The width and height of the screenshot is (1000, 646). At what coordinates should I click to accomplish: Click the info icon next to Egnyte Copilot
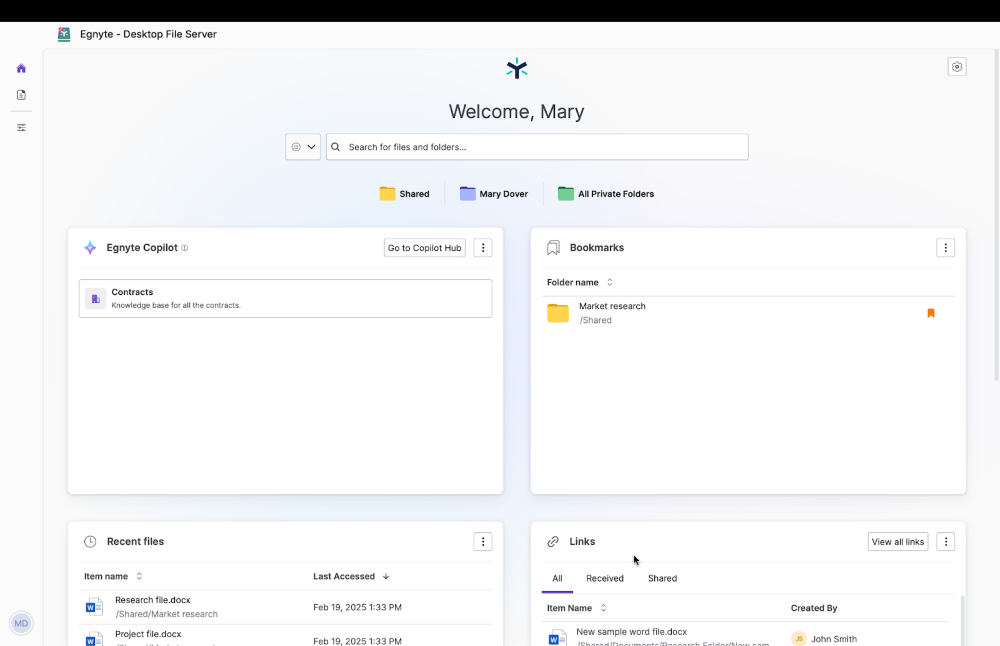coord(184,248)
